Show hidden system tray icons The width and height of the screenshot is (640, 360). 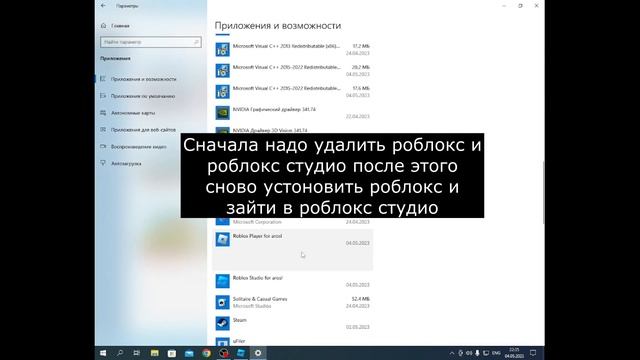click(x=451, y=353)
